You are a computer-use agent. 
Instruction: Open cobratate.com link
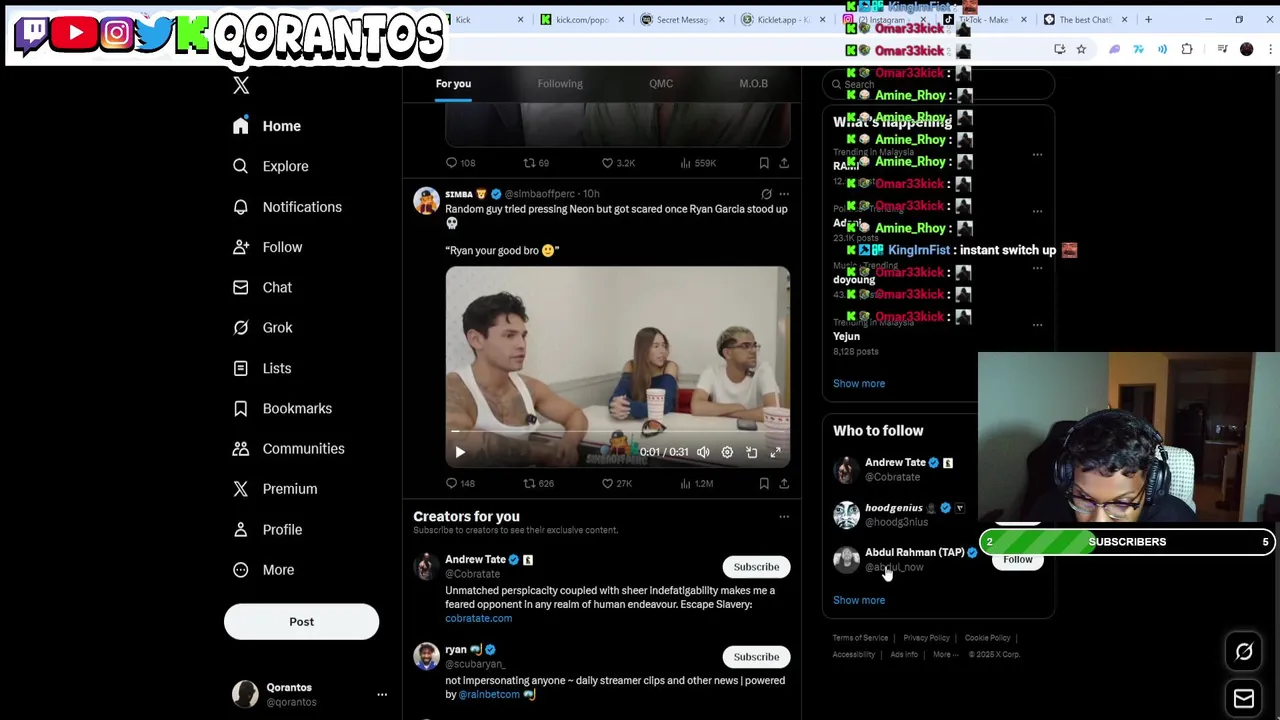[x=478, y=619]
